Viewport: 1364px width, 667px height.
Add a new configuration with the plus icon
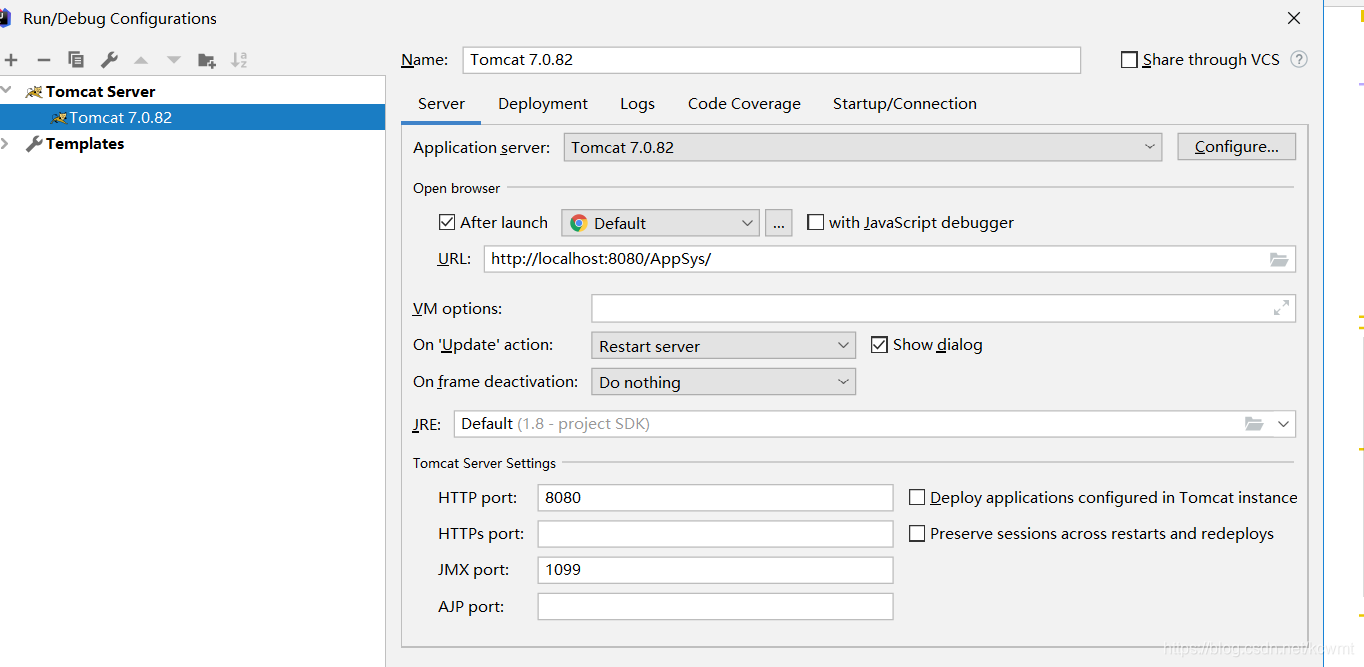click(x=11, y=60)
